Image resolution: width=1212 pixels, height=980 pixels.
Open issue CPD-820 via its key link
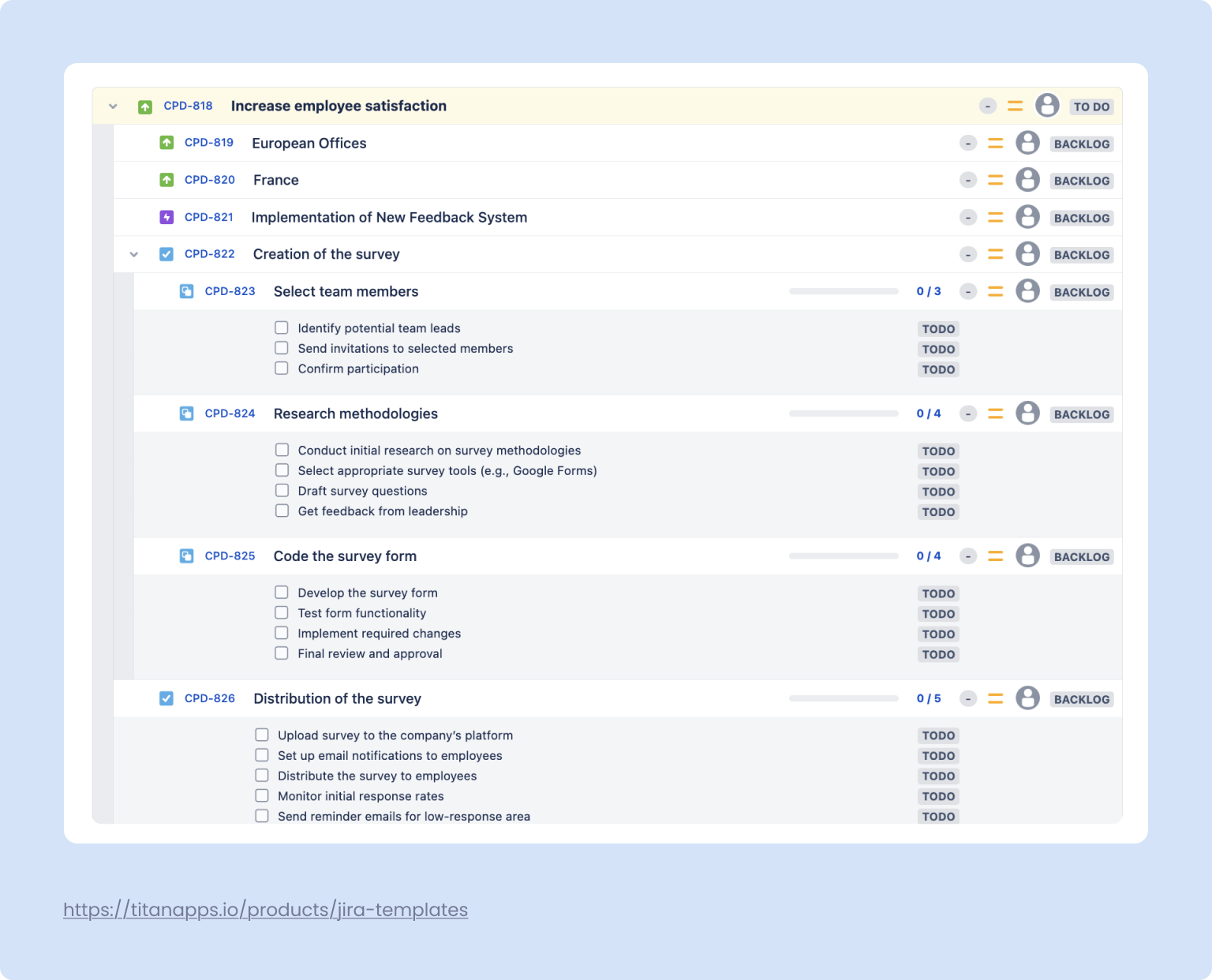point(209,180)
